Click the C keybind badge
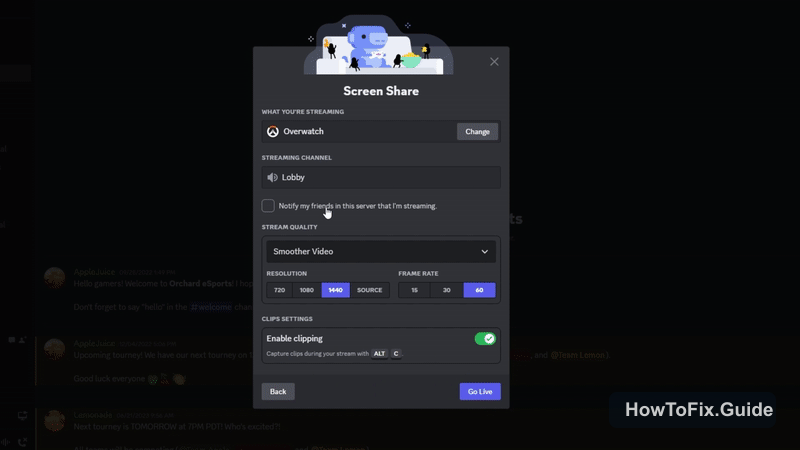 (396, 354)
